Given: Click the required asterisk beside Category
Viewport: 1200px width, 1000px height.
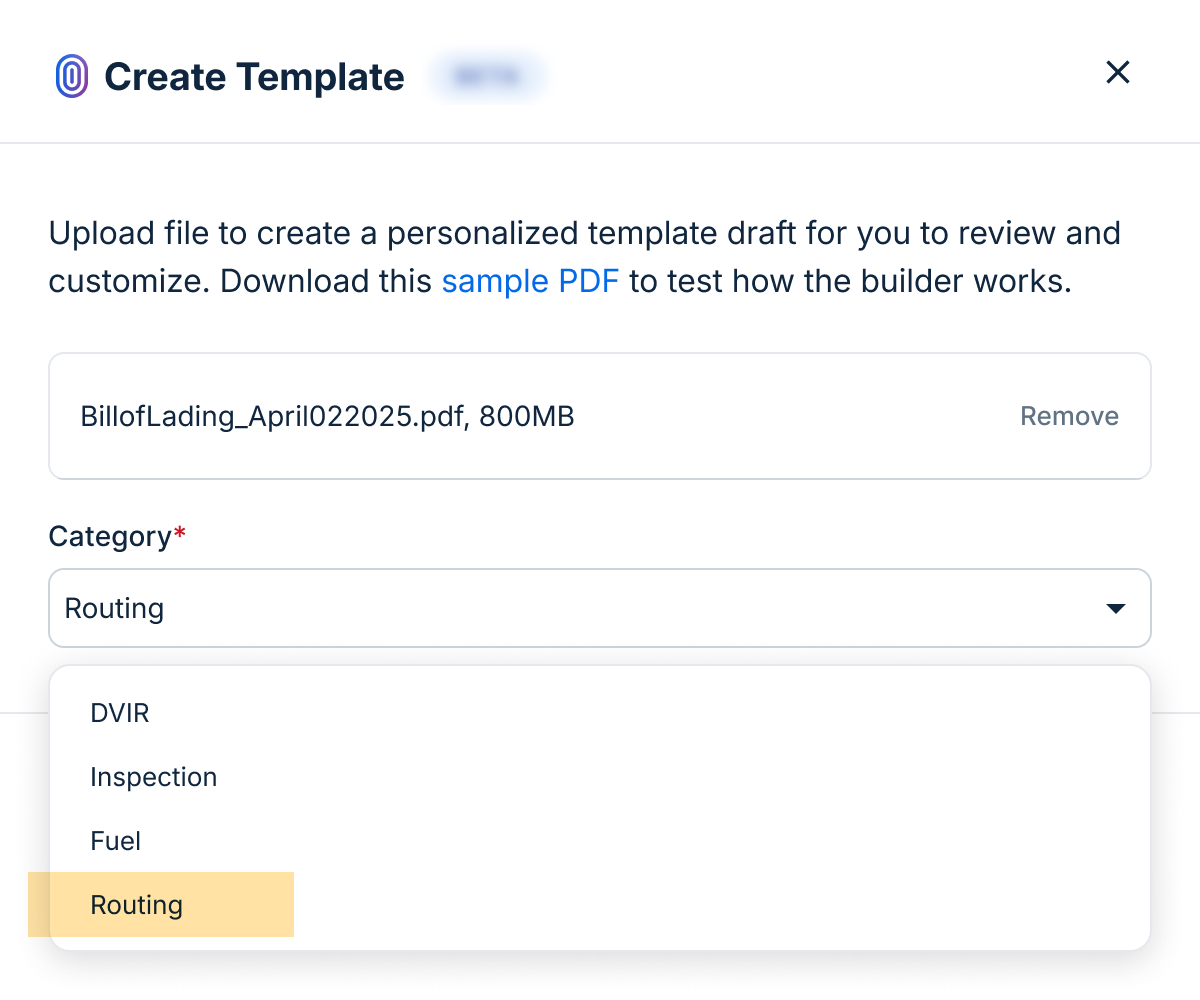Looking at the screenshot, I should pyautogui.click(x=181, y=535).
